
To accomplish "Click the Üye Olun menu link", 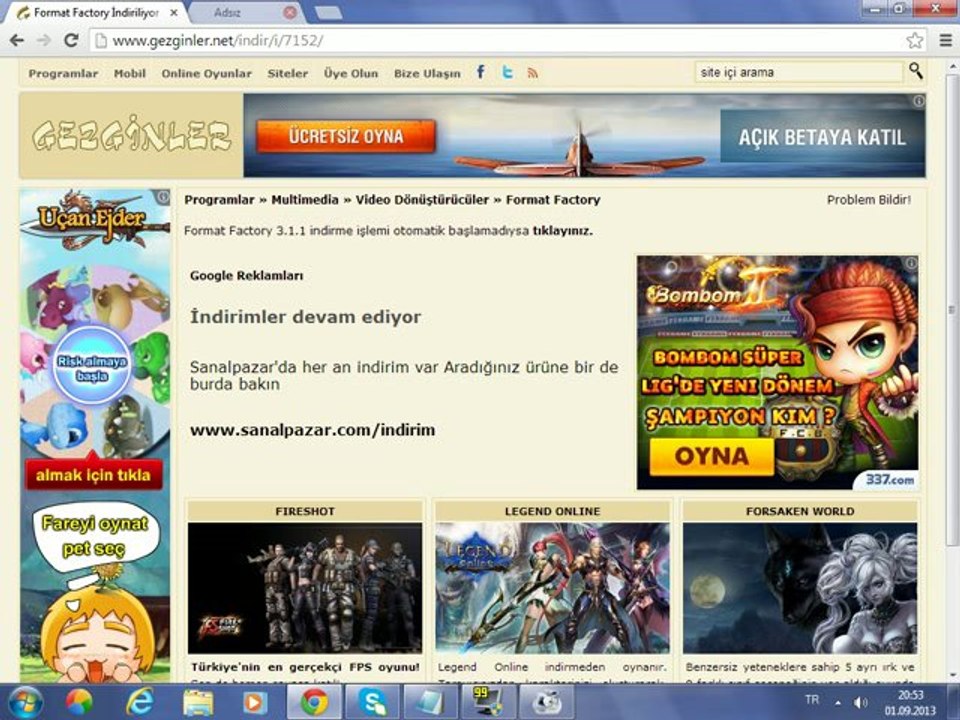I will pyautogui.click(x=351, y=73).
